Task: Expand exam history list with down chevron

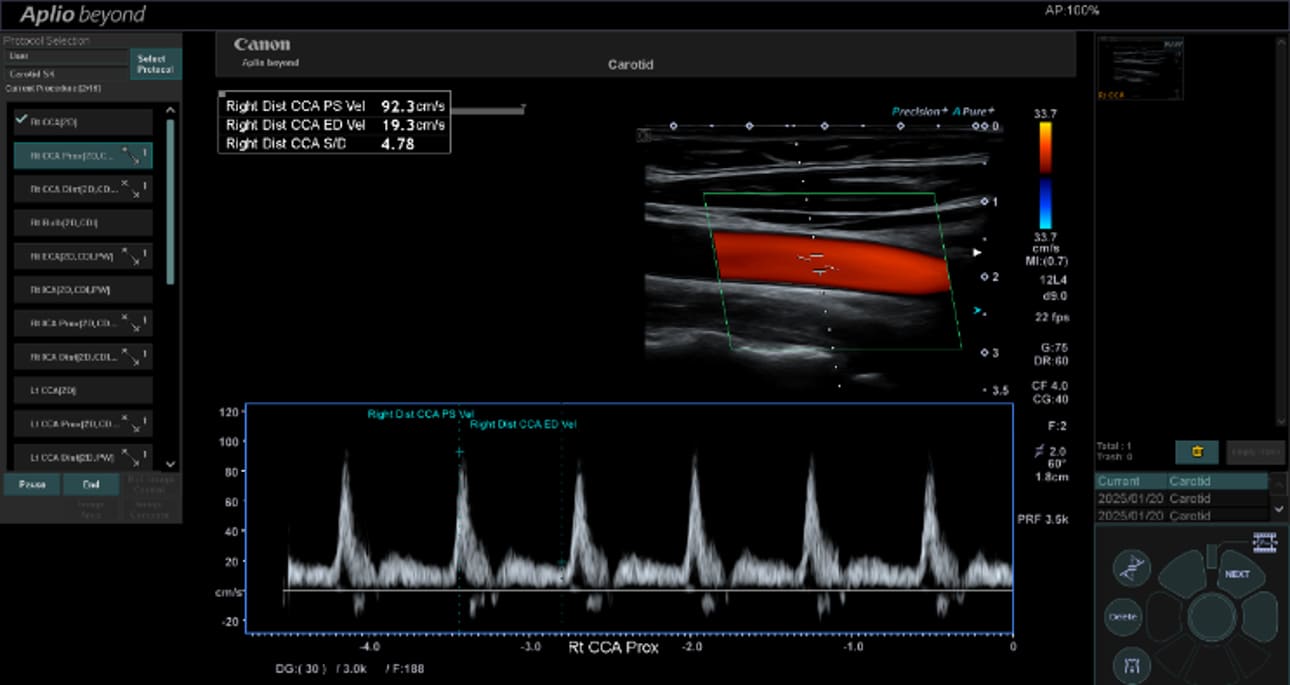Action: coord(1278,508)
